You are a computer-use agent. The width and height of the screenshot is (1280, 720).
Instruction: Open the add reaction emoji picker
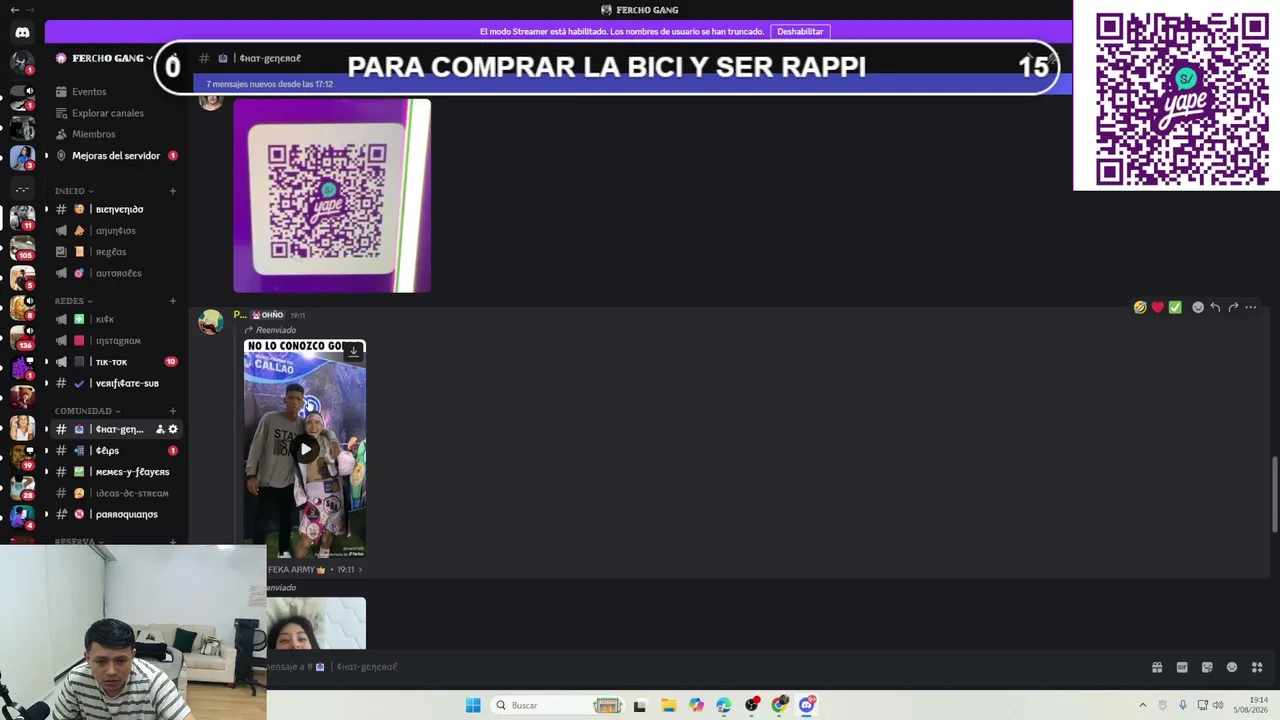pyautogui.click(x=1198, y=307)
